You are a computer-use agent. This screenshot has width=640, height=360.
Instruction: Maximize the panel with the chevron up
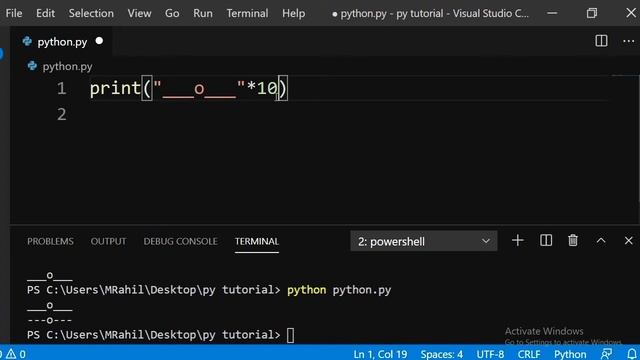601,240
